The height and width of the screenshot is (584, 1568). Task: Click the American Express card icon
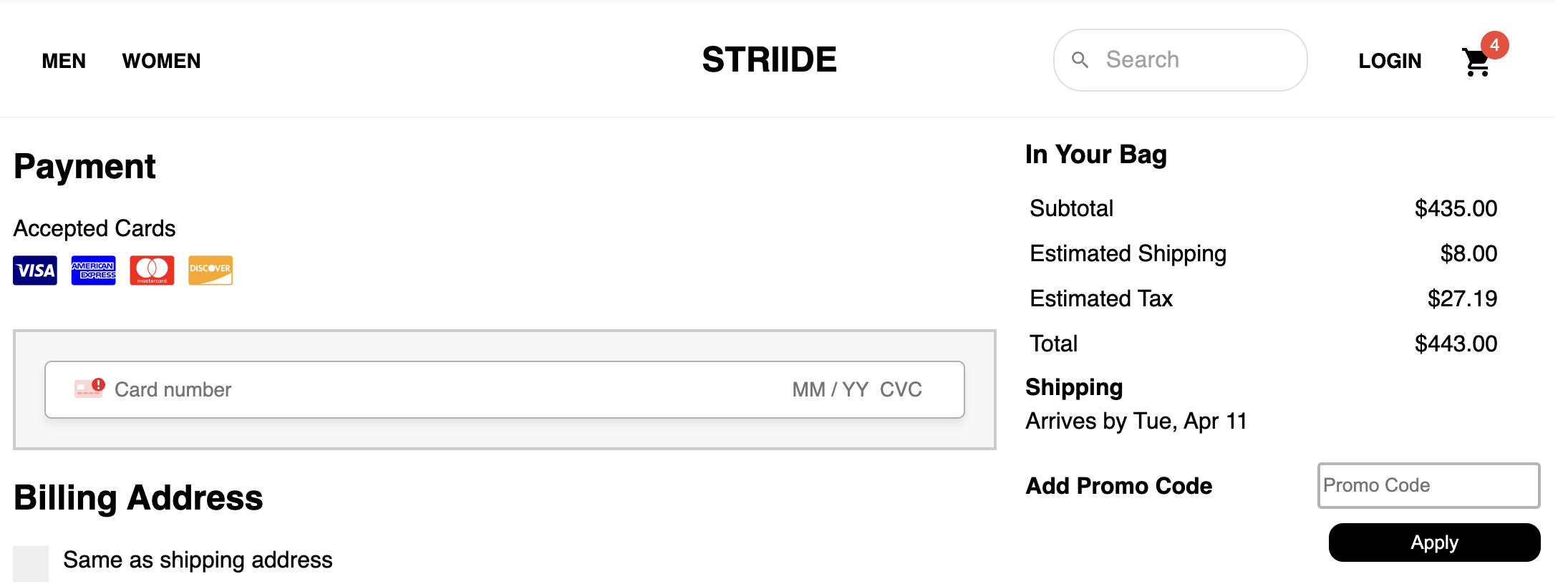(93, 271)
